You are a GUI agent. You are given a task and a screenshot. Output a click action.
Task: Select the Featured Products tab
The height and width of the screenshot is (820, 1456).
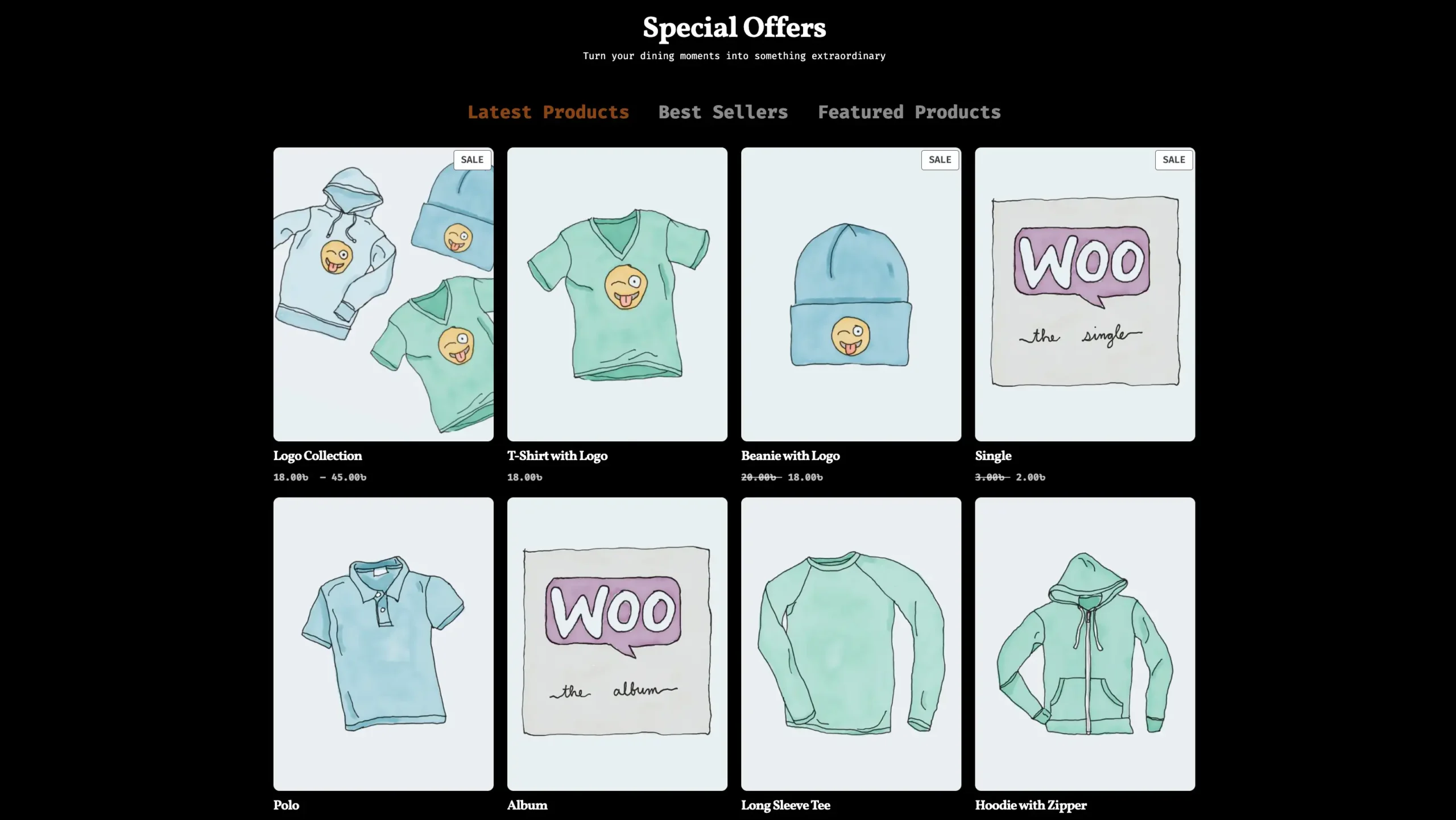click(909, 112)
